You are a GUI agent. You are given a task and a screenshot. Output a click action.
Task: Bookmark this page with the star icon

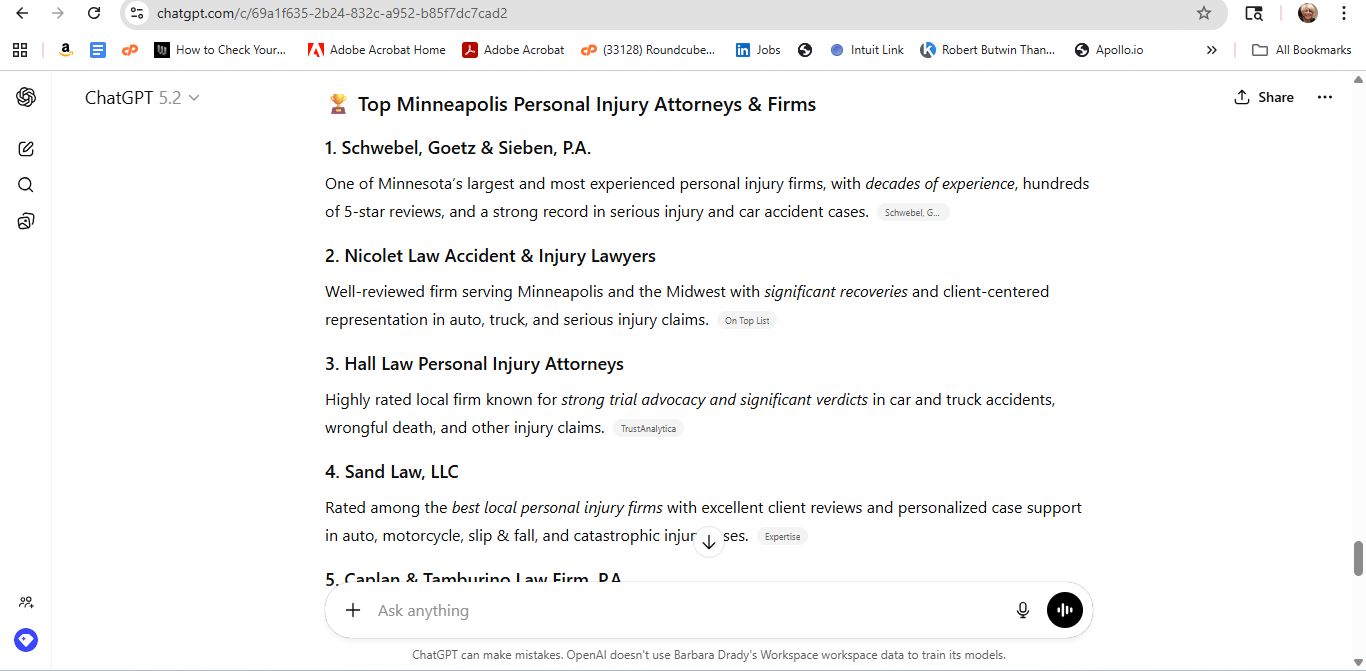(1204, 13)
